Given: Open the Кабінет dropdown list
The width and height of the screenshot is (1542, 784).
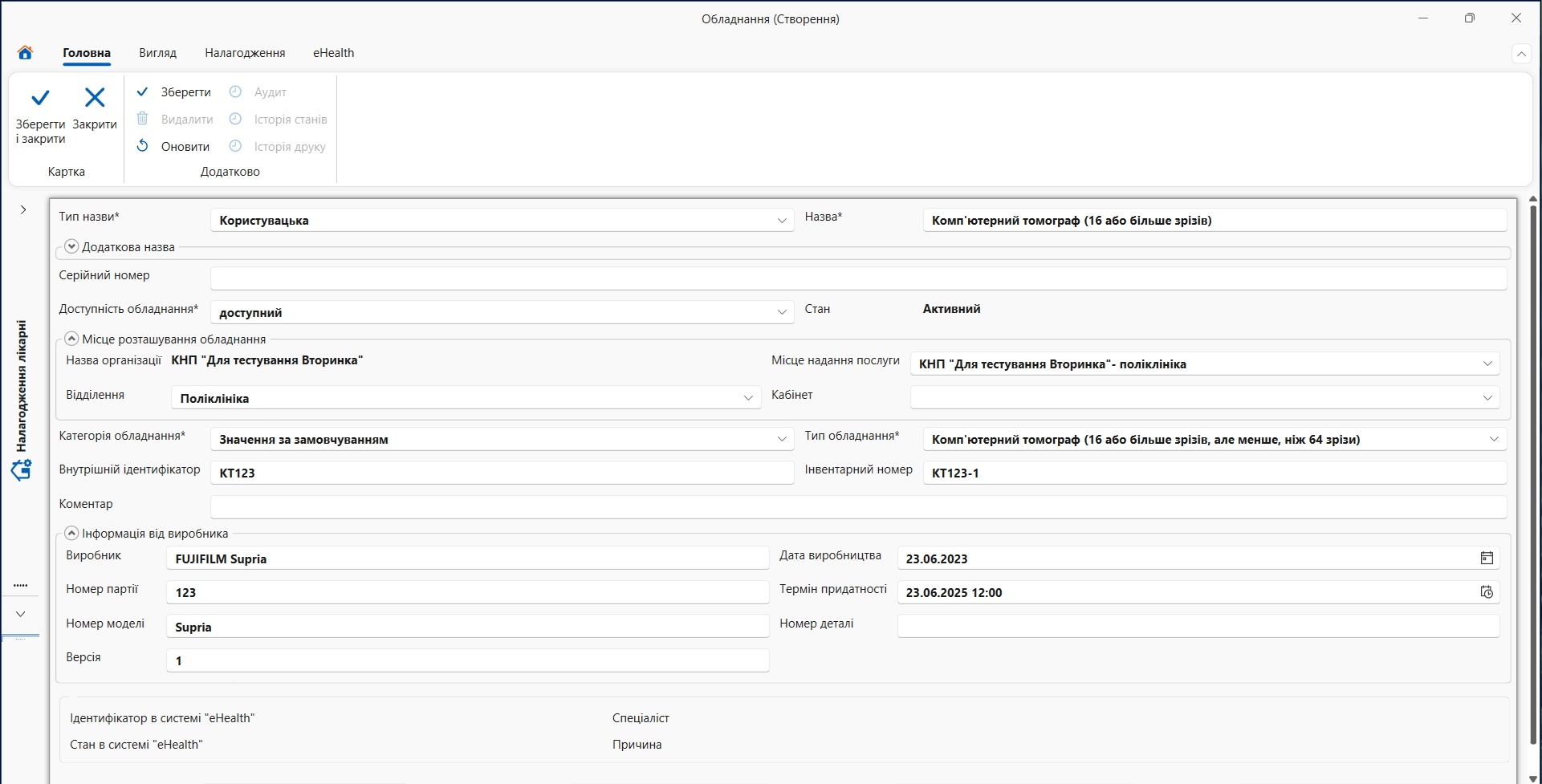Looking at the screenshot, I should 1487,398.
